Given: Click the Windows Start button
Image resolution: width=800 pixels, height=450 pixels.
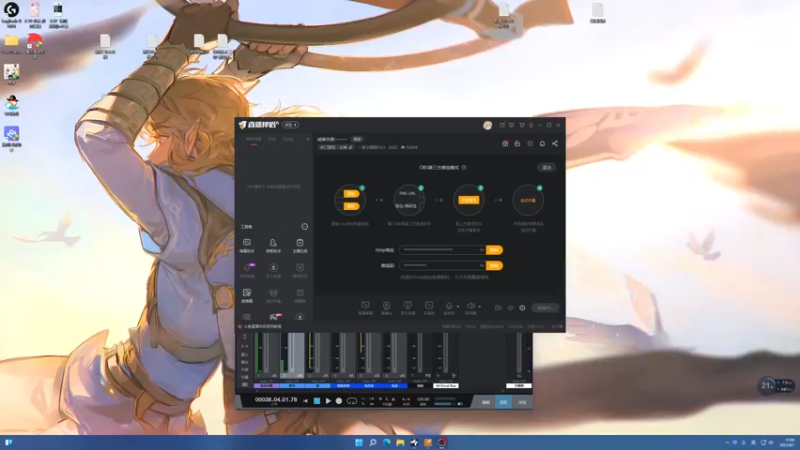Looking at the screenshot, I should [359, 442].
